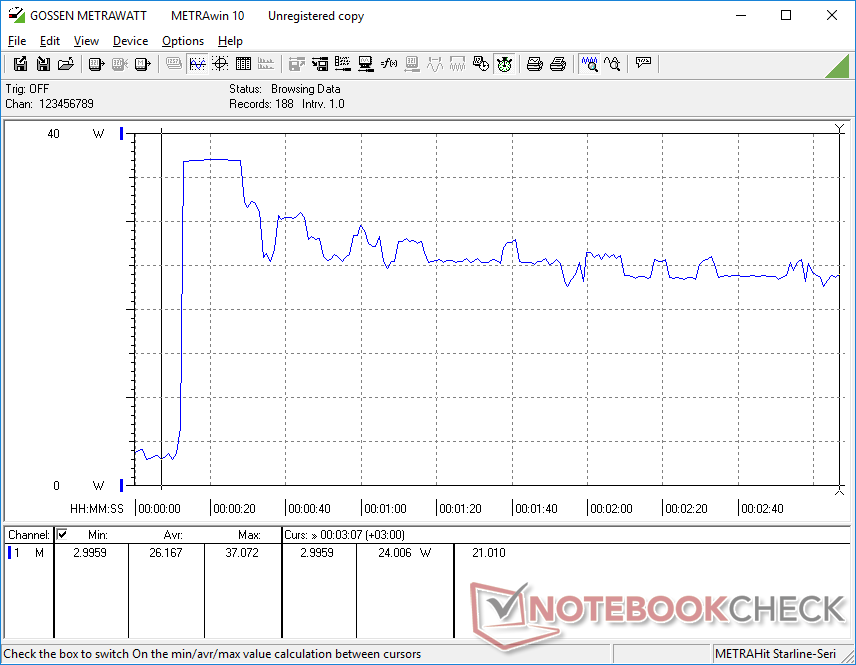Select the blue channel 1 color indicator
This screenshot has height=665, width=856.
(x=9, y=553)
